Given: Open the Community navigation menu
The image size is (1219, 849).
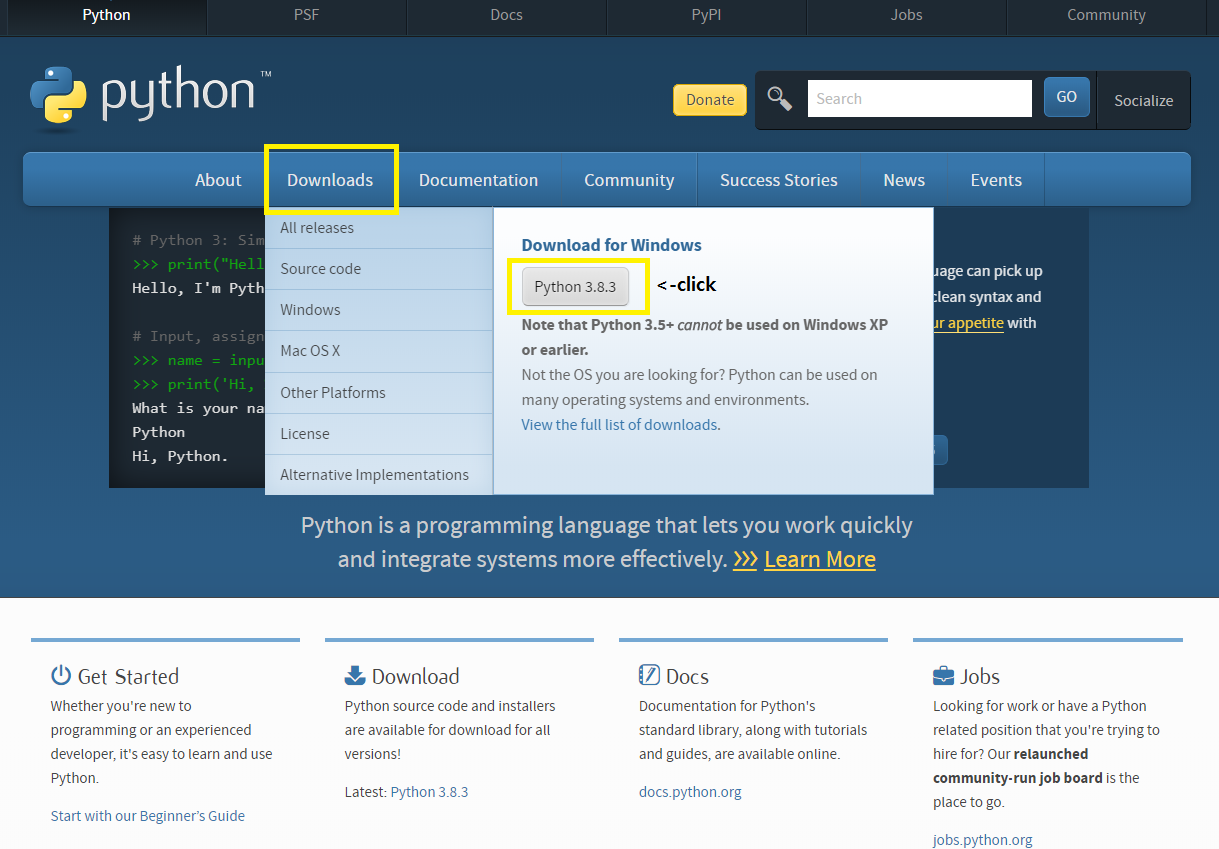Looking at the screenshot, I should [629, 180].
